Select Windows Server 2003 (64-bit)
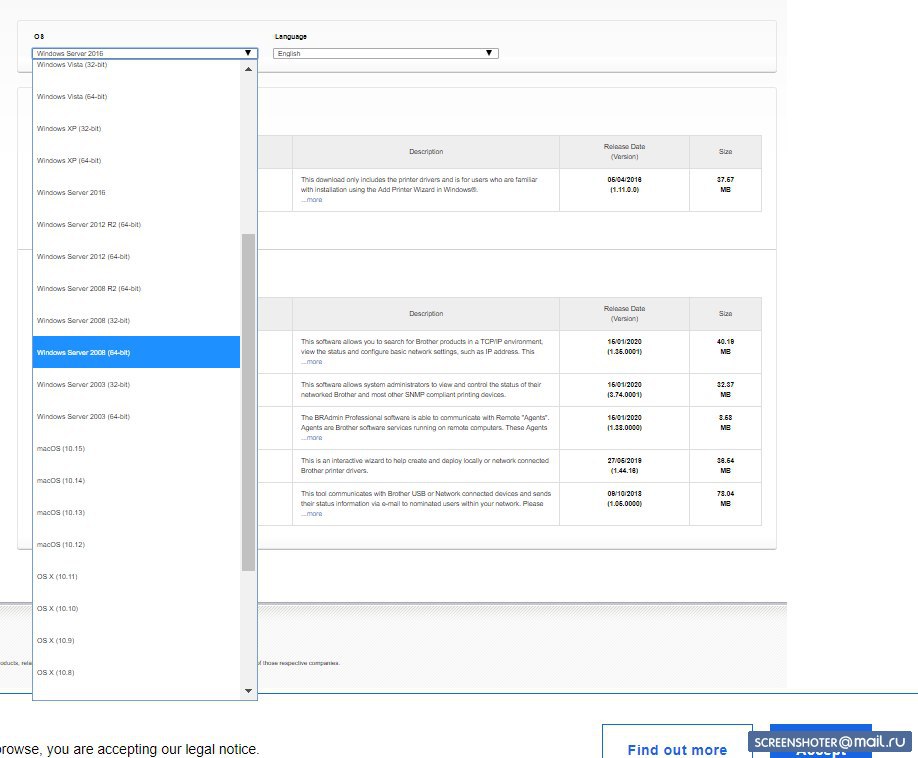This screenshot has height=758, width=918. [x=136, y=417]
